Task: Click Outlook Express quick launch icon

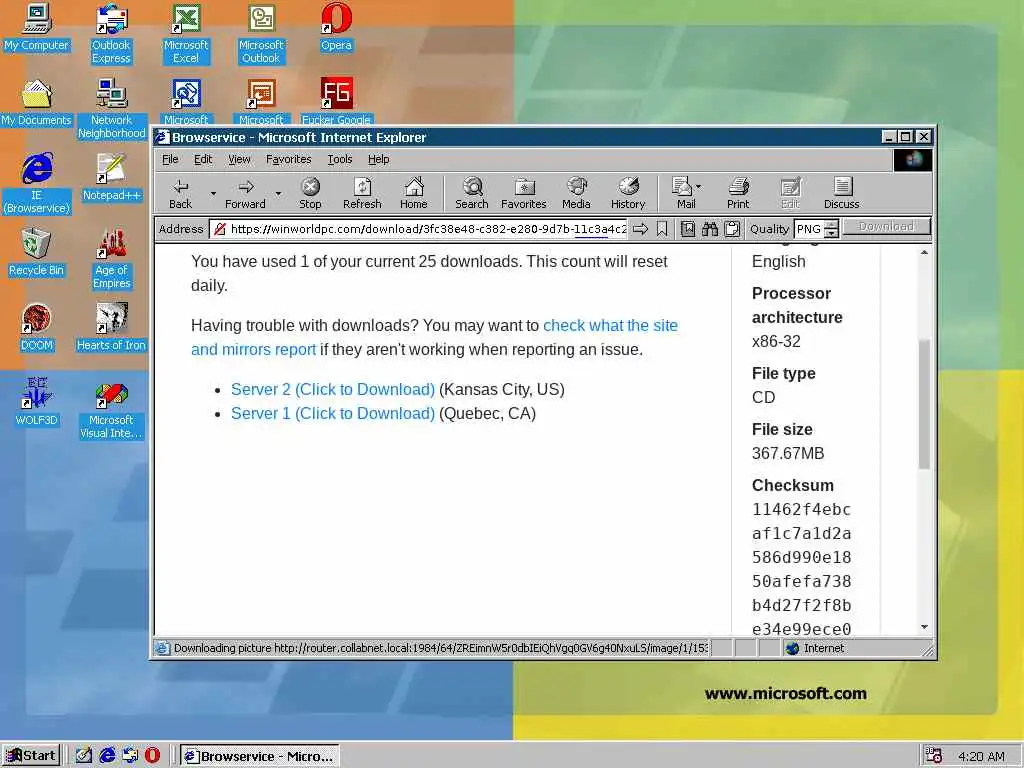Action: tap(130, 756)
